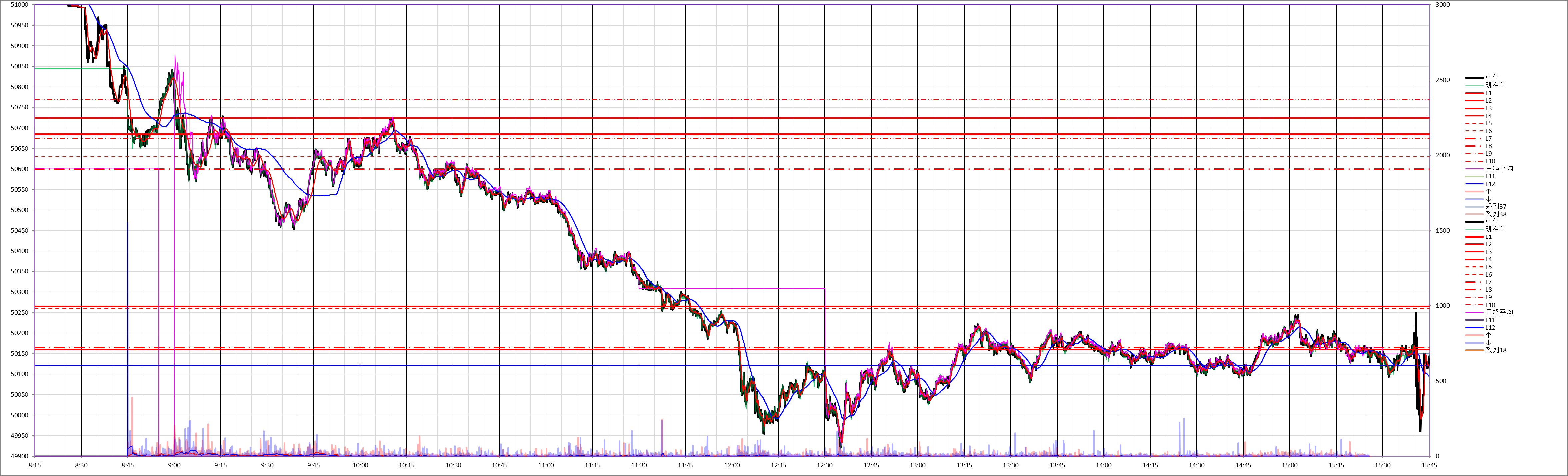Select the dark-purple L11 legend entry
The image size is (1568, 476).
click(1490, 320)
